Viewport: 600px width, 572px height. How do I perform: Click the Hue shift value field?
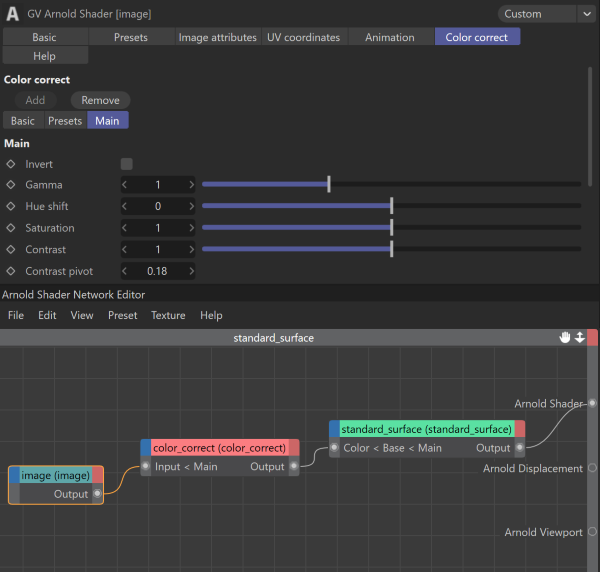[x=158, y=206]
